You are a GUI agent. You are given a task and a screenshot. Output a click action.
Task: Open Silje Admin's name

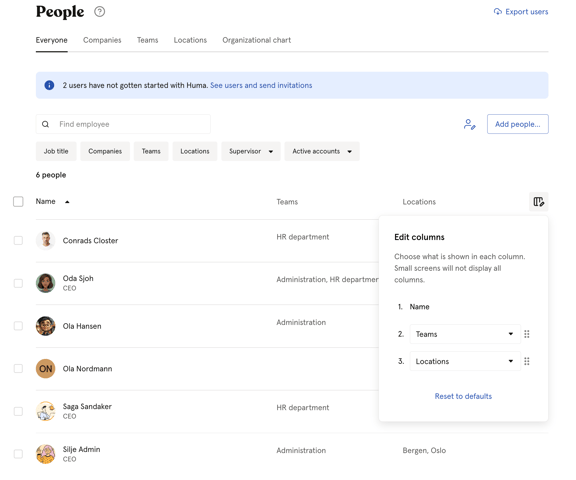[81, 449]
